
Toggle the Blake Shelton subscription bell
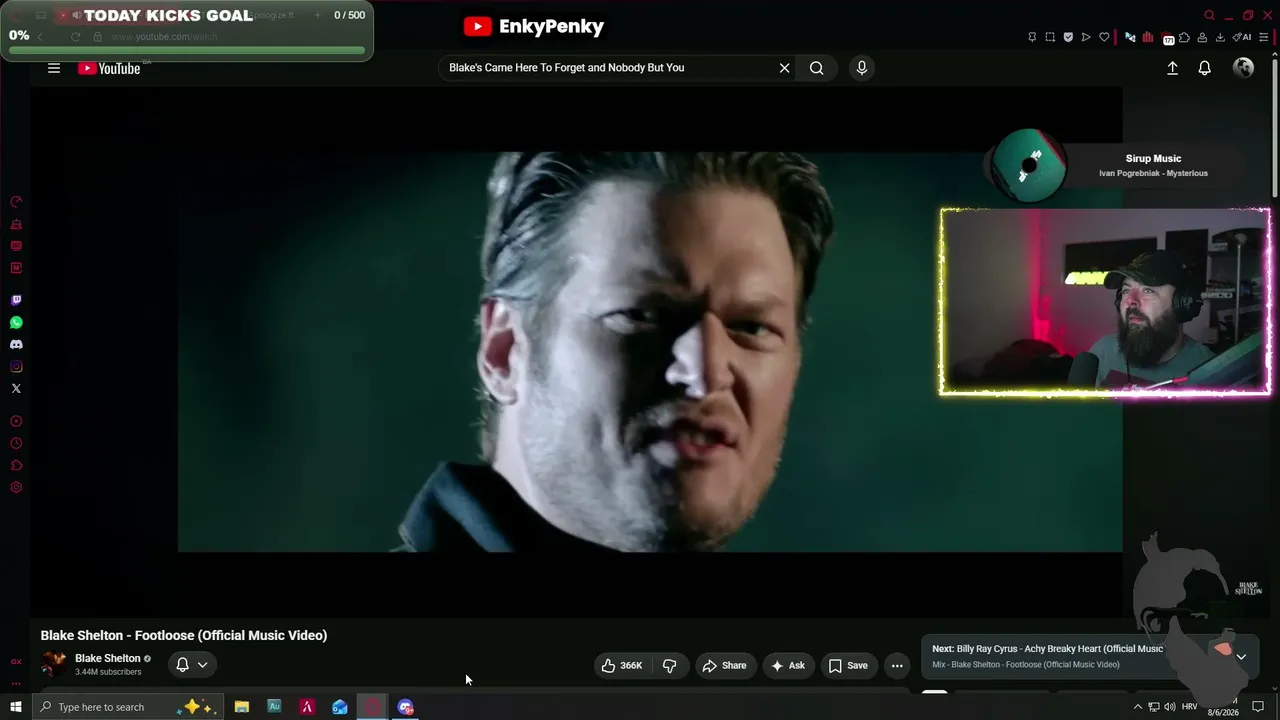[x=192, y=665]
